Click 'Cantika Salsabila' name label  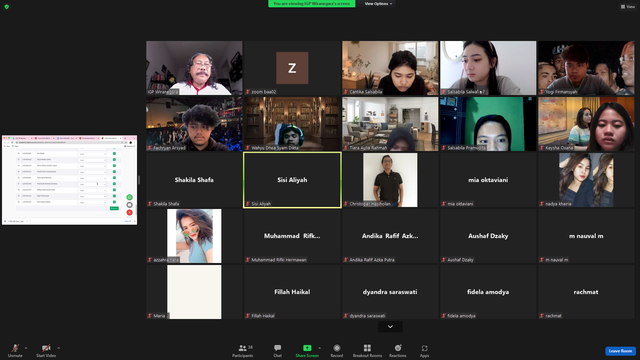[x=366, y=92]
